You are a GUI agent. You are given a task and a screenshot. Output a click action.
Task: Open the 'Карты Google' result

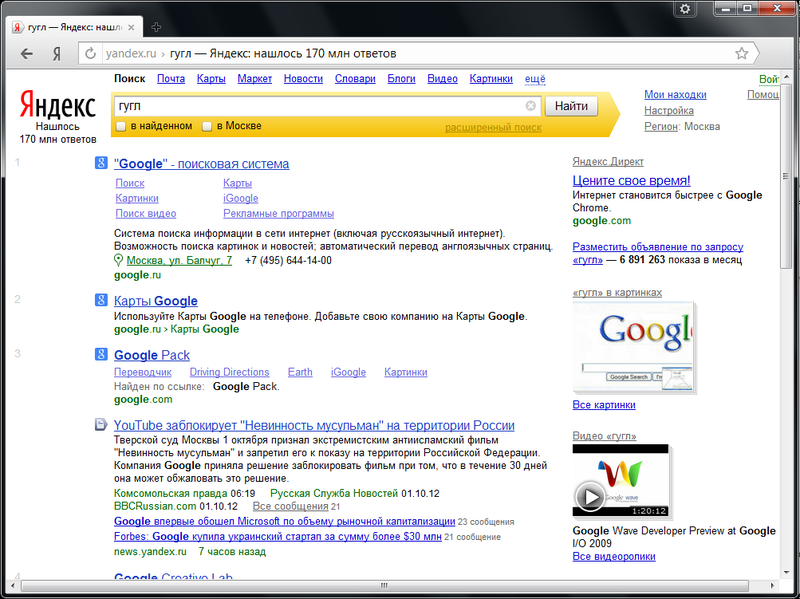pos(156,301)
